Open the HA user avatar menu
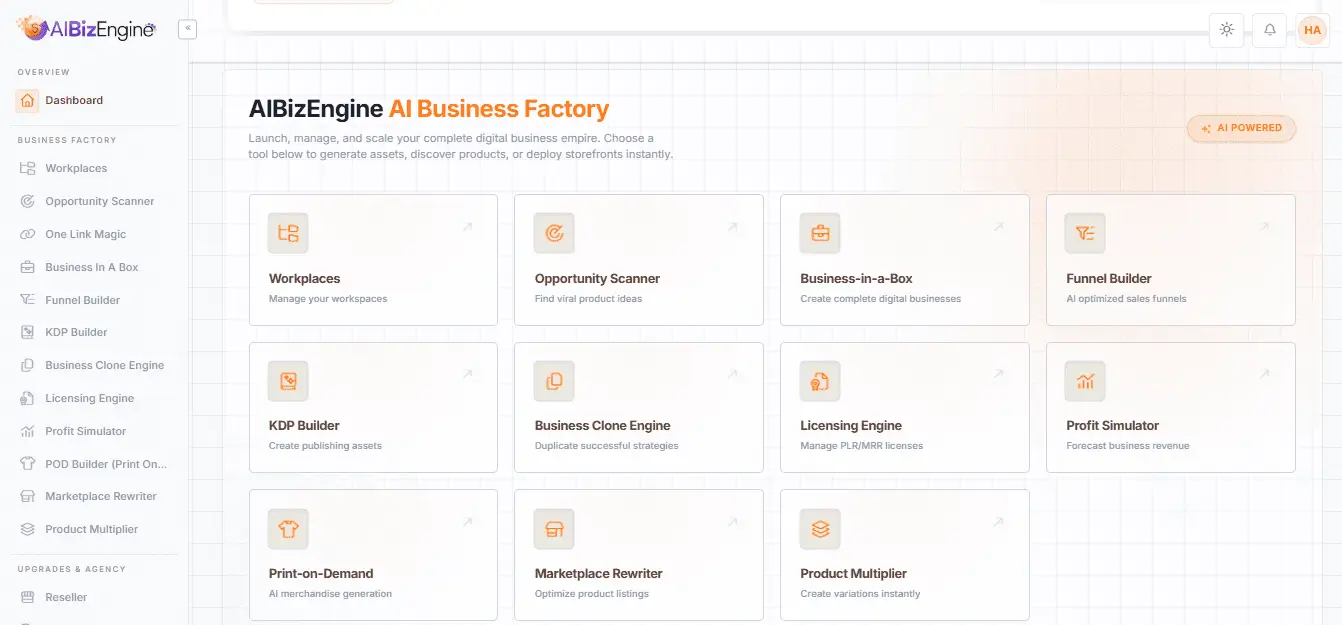The height and width of the screenshot is (625, 1342). pyautogui.click(x=1312, y=30)
